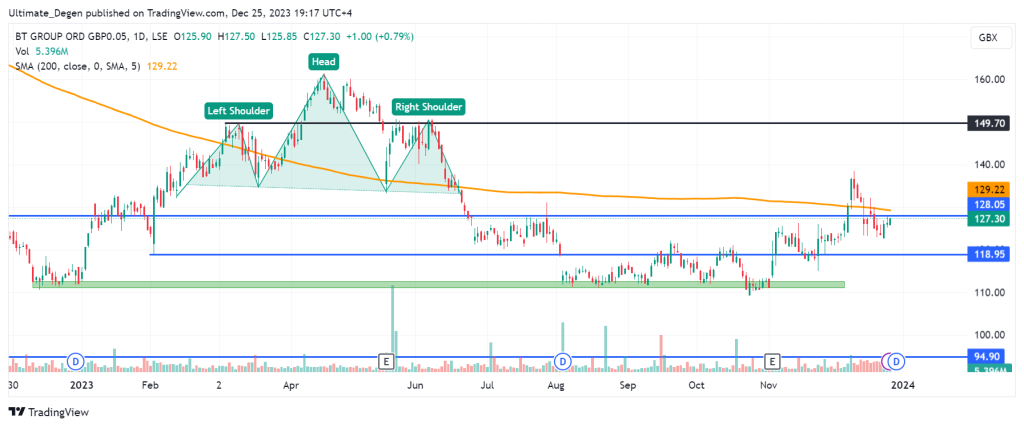Click the orange 129.22 SMA price label
Viewport: 1024px width, 427px height.
(989, 189)
